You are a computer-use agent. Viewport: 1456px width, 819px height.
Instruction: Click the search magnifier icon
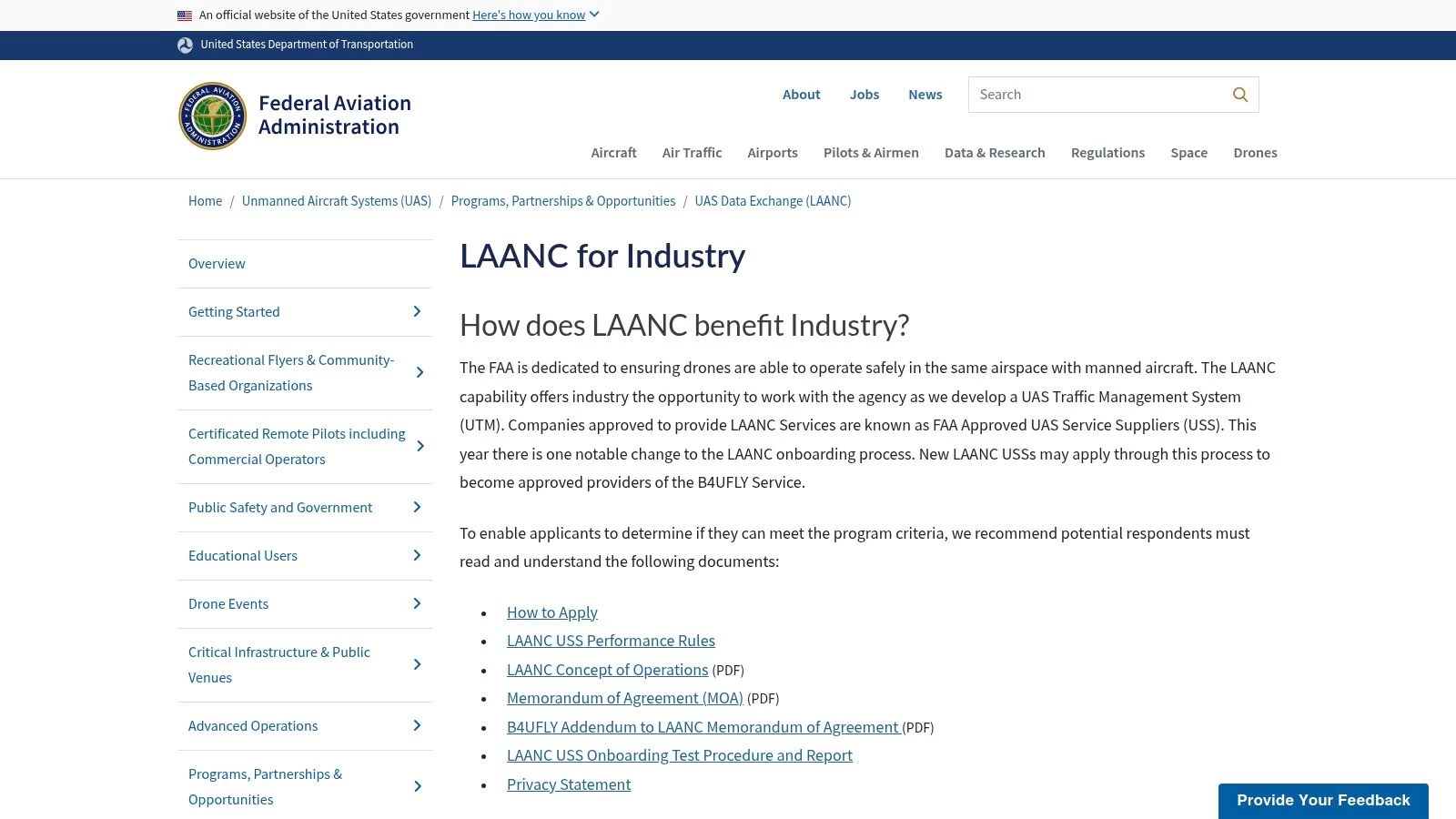[1240, 95]
